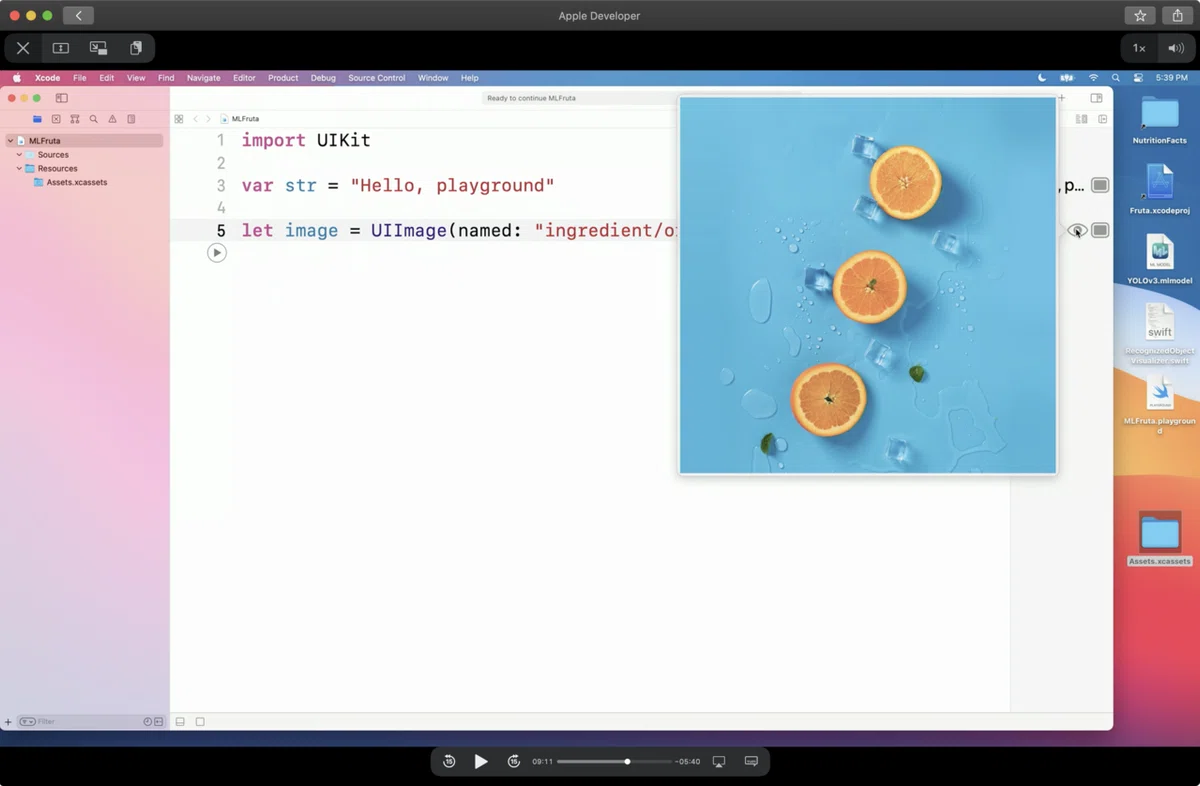Open the Source Control menu

click(377, 78)
